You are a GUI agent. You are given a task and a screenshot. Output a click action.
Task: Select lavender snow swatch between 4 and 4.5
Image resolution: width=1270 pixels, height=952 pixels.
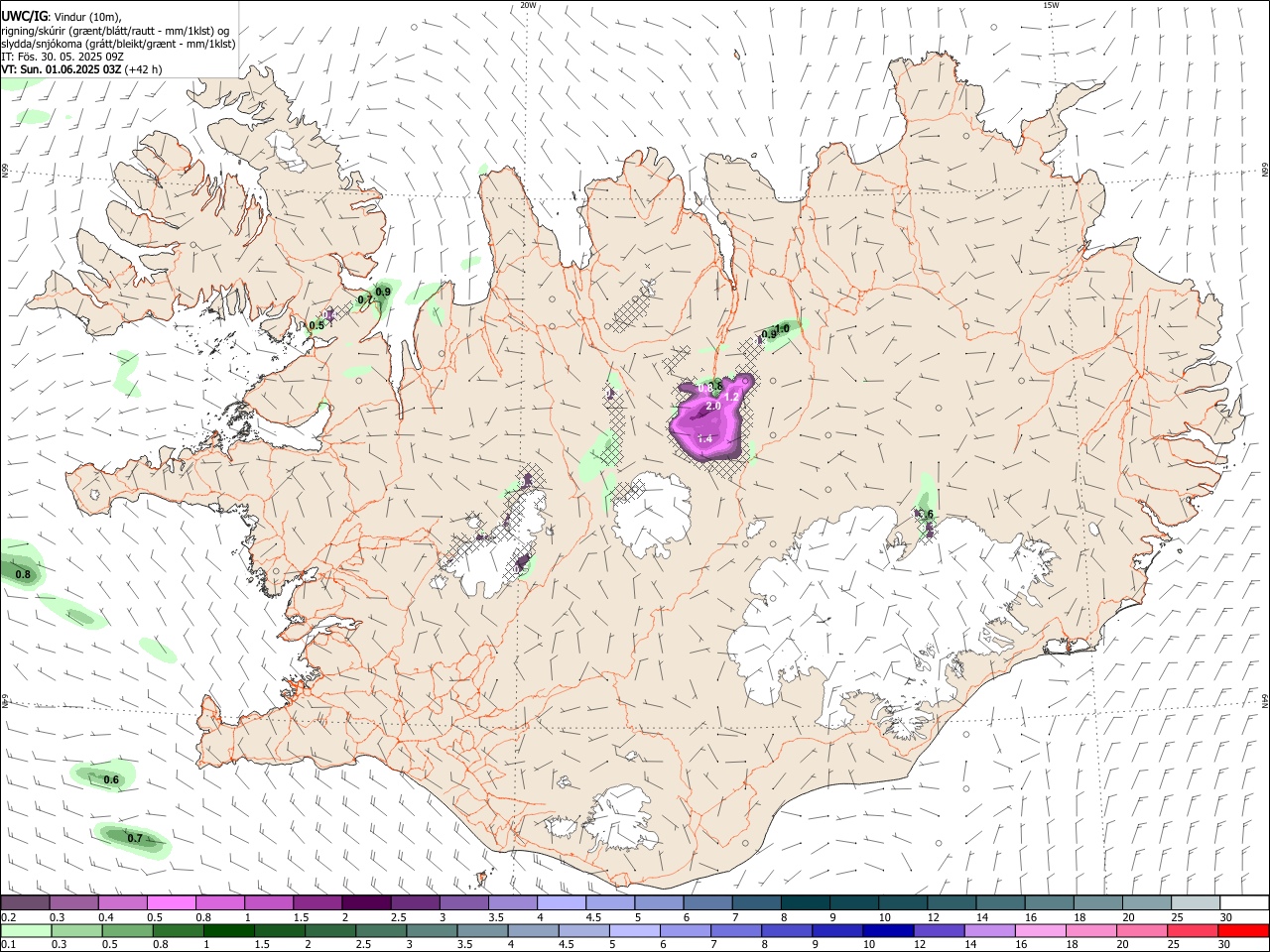pyautogui.click(x=560, y=902)
